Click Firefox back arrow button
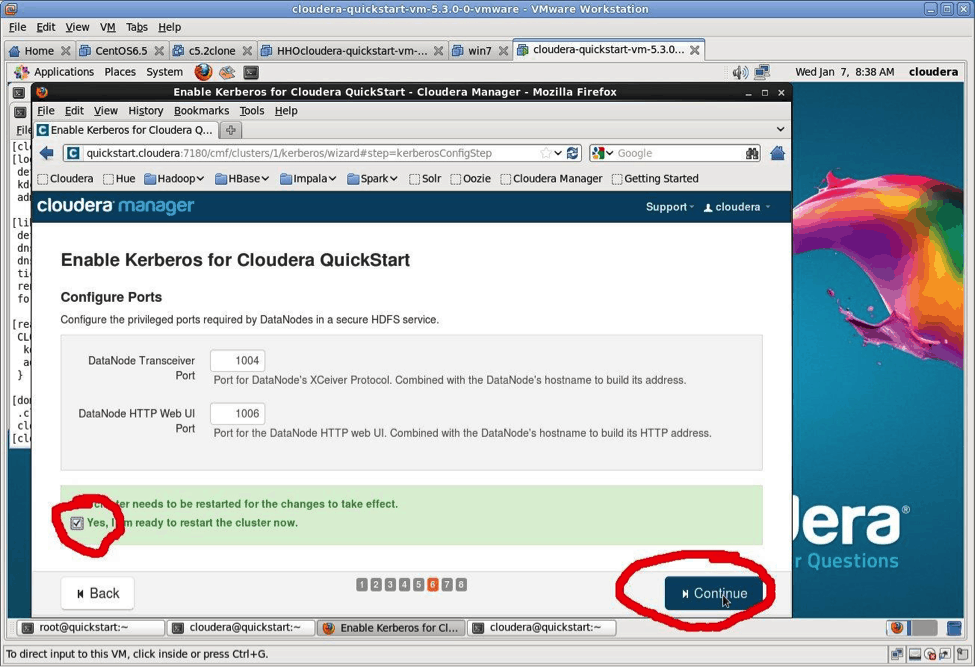The height and width of the screenshot is (667, 975). (x=47, y=153)
